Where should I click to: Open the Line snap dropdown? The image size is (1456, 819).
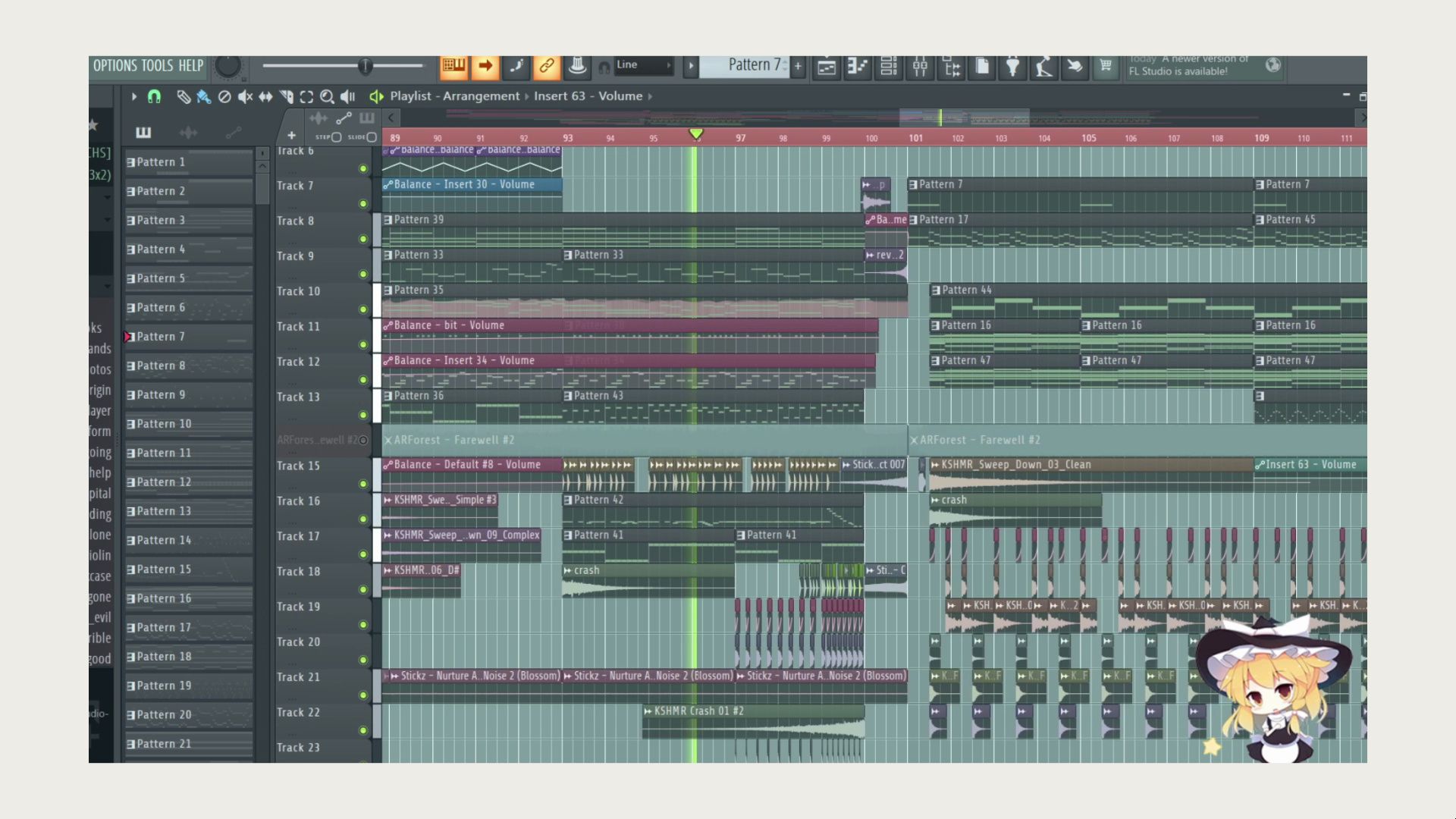[644, 65]
